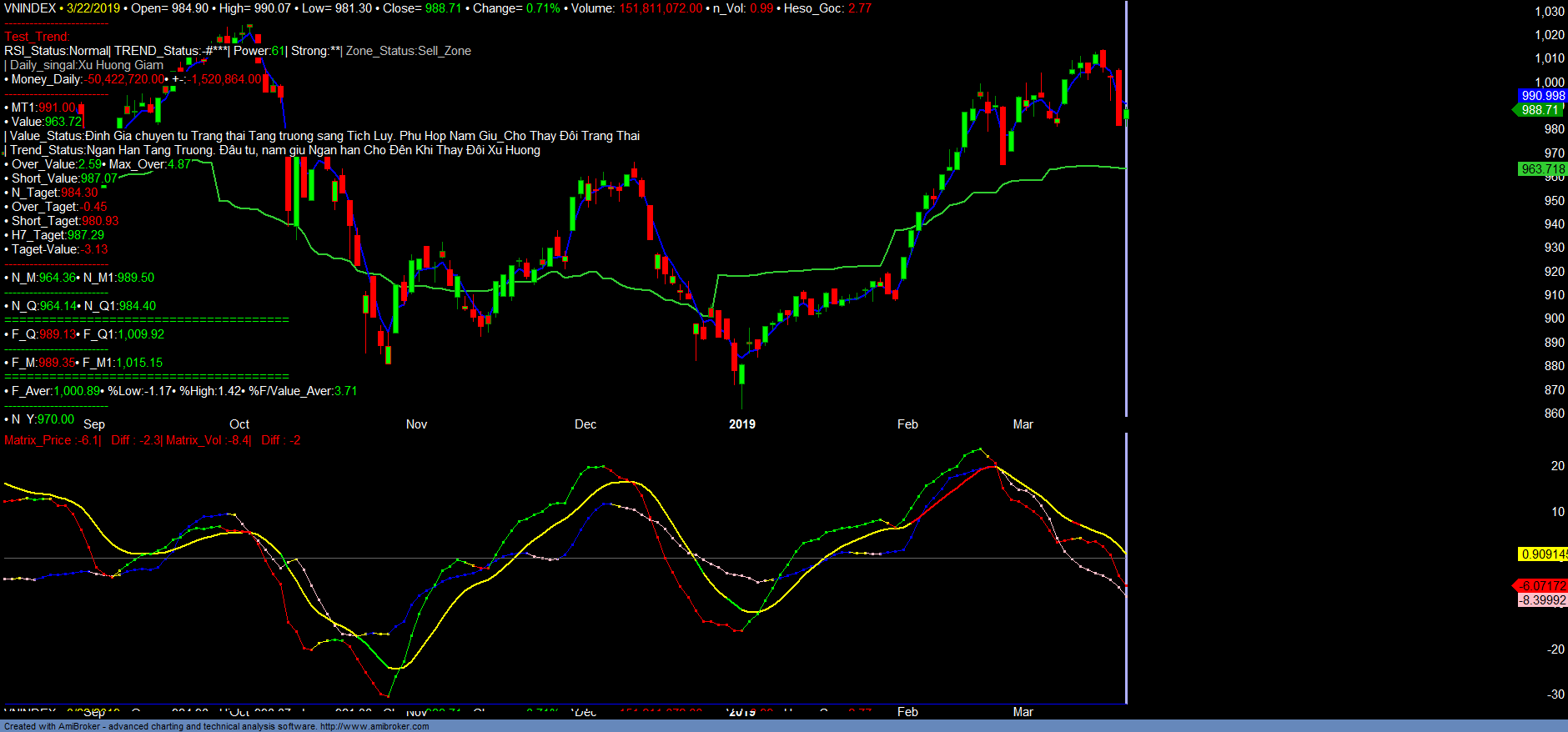Viewport: 1568px width, 732px height.
Task: Click the F_Aver 1,000.89 value text
Action: tap(78, 391)
